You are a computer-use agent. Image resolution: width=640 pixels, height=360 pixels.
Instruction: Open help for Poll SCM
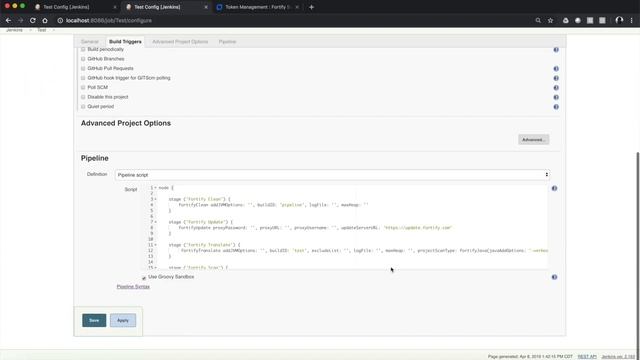556,88
